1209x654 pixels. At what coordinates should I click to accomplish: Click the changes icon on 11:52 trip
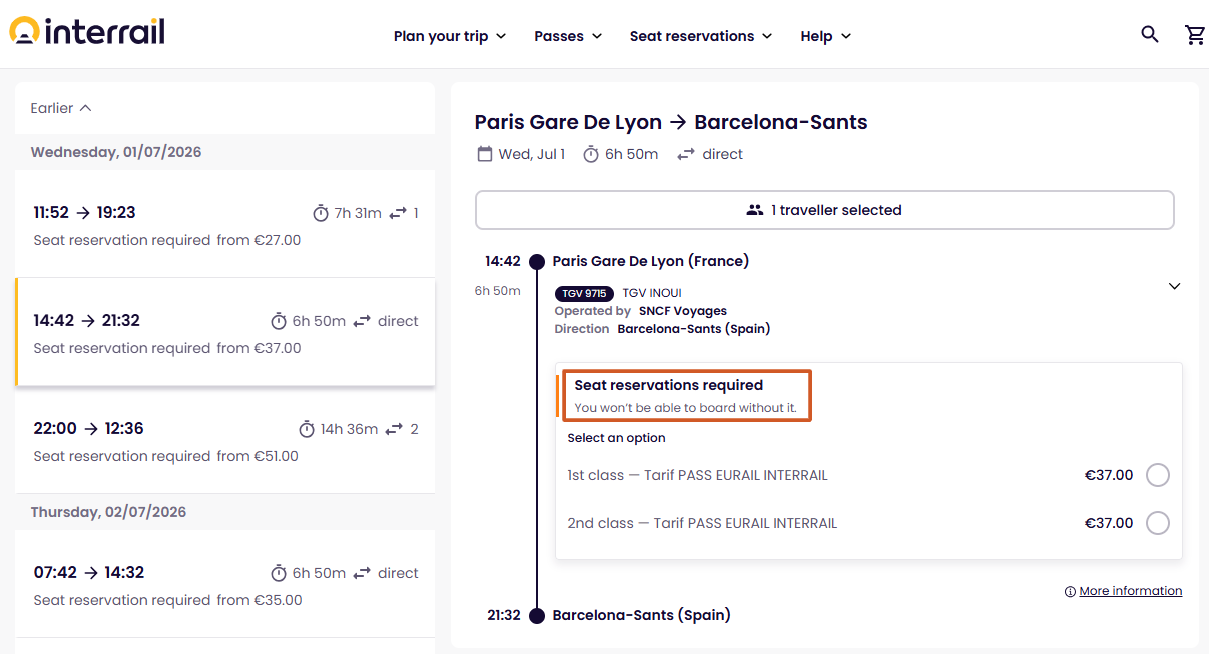click(x=398, y=213)
